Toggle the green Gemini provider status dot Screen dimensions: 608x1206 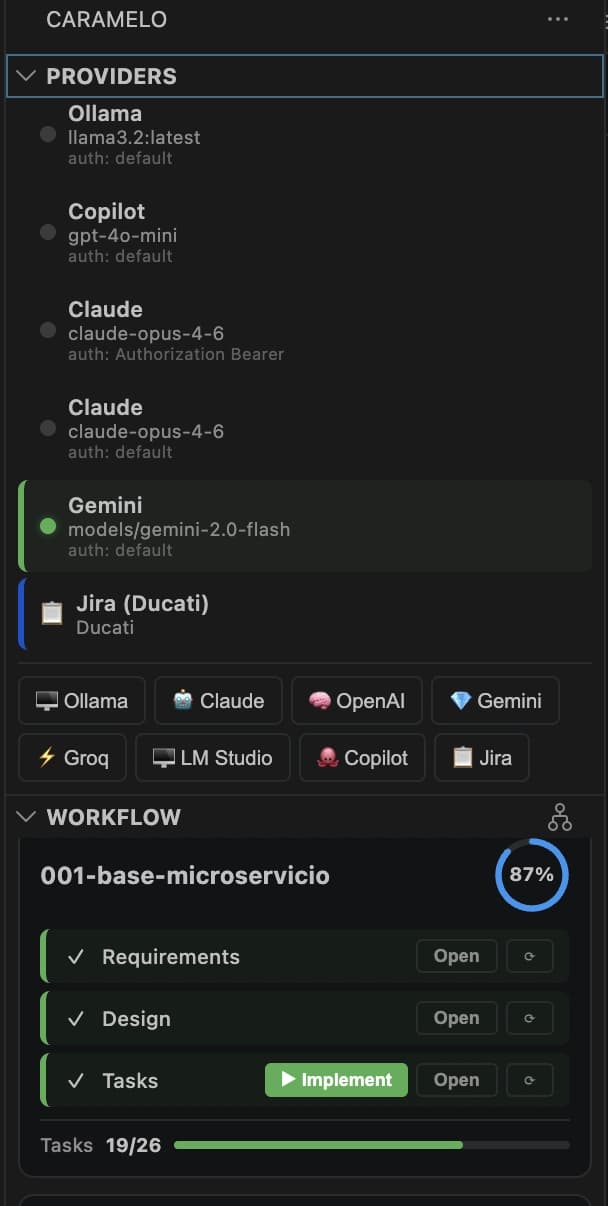47,527
